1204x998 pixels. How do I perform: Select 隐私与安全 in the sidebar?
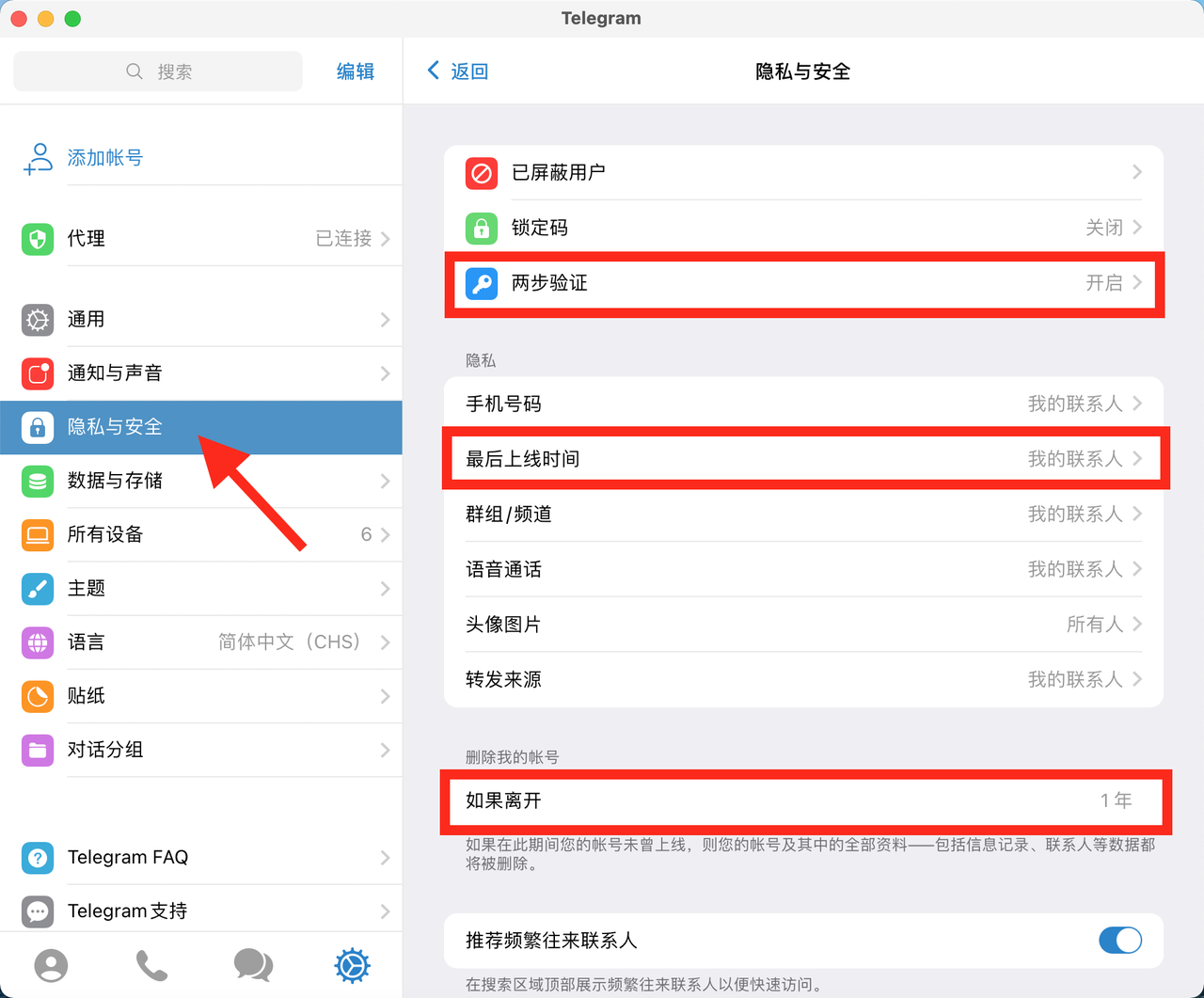[201, 427]
